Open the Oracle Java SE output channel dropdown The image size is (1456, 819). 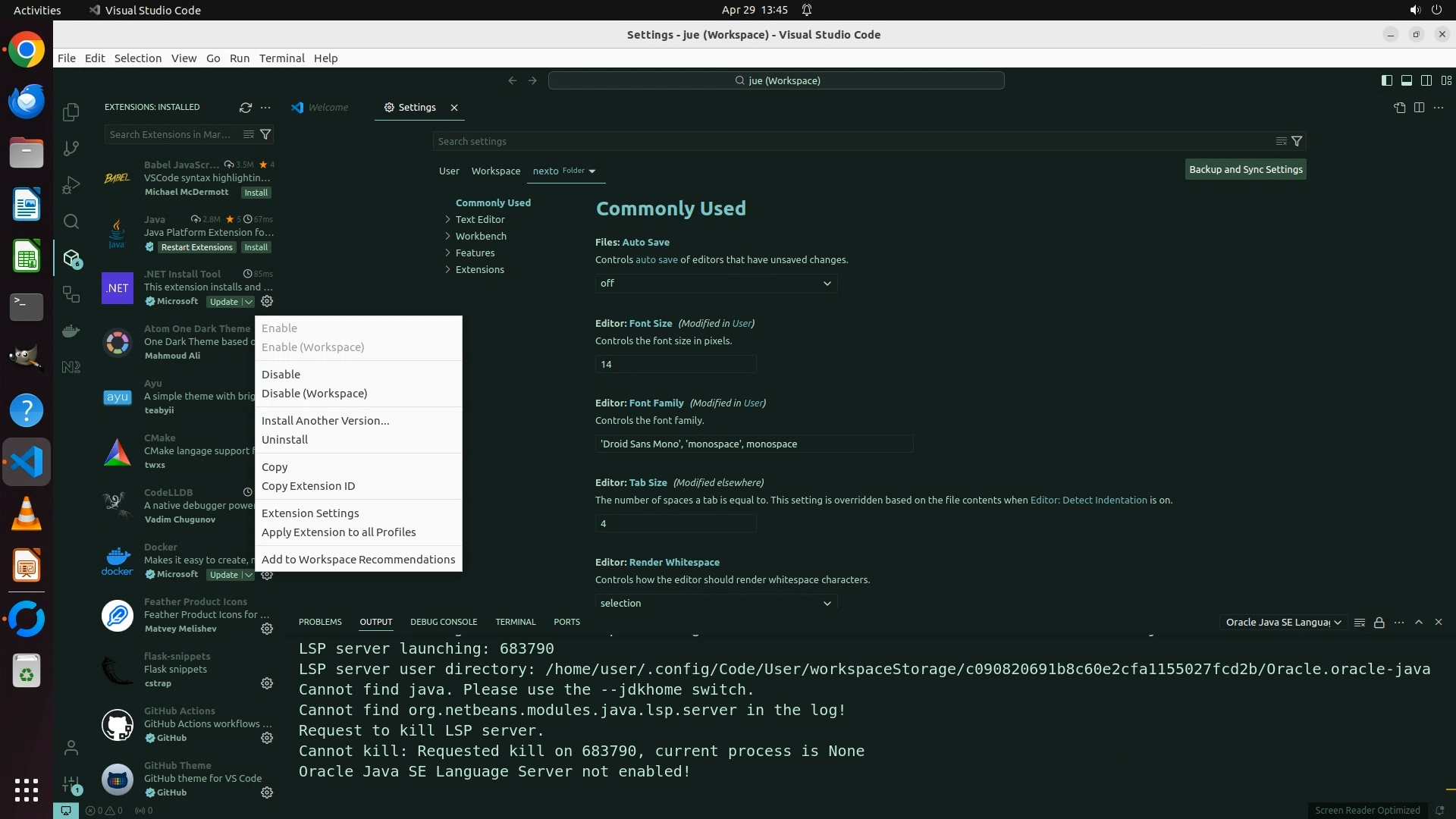coord(1283,623)
